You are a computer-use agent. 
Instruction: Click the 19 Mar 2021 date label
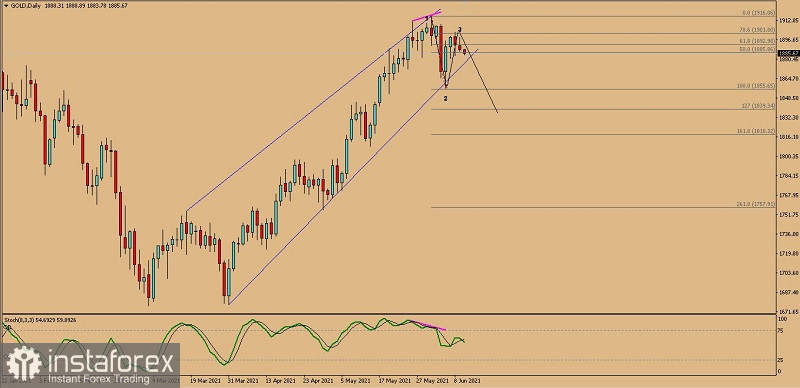(x=204, y=380)
